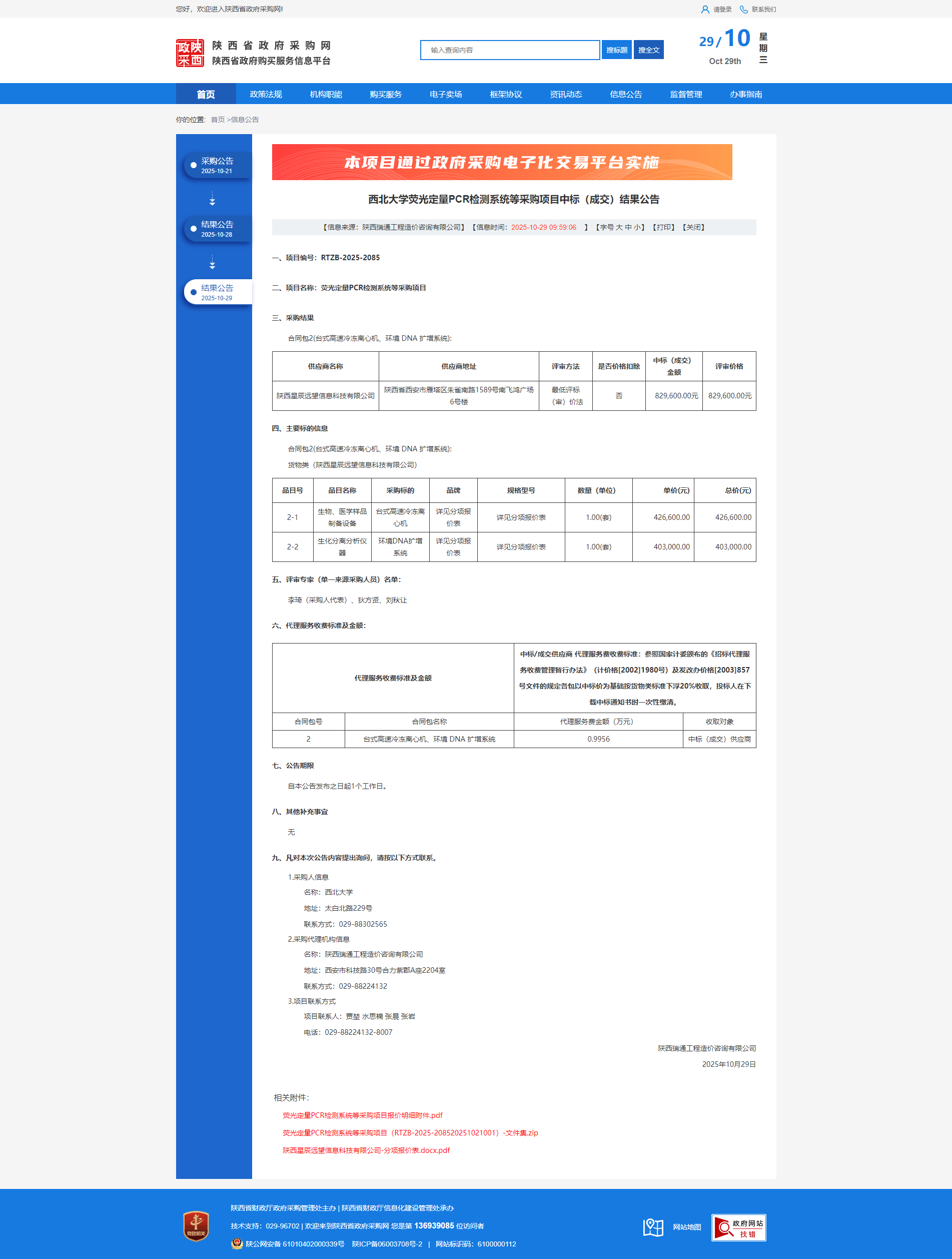The image size is (952, 1259).
Task: Open the site map icon in footer
Action: point(653,1227)
